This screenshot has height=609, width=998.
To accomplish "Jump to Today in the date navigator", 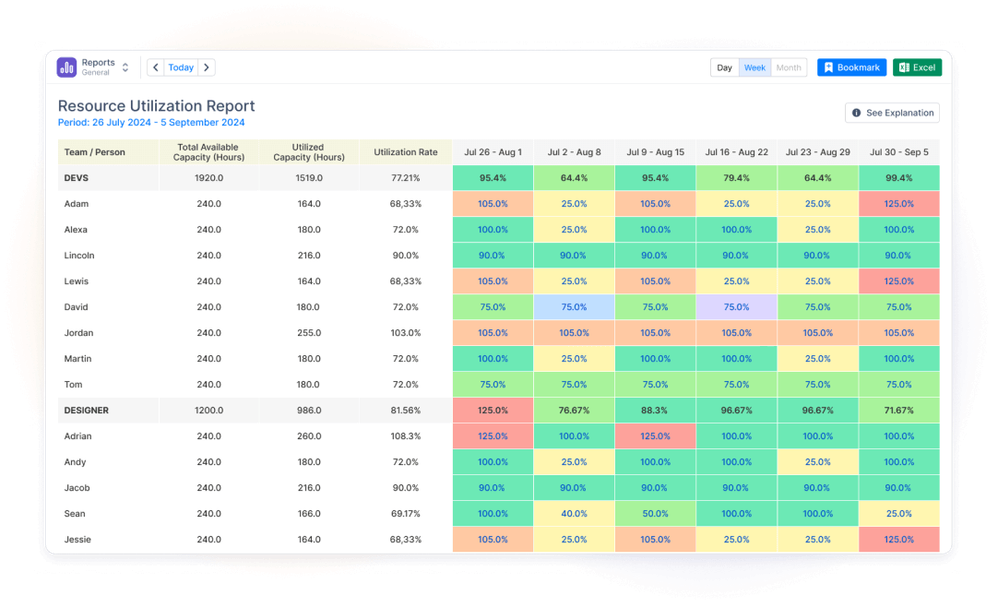I will tap(181, 67).
